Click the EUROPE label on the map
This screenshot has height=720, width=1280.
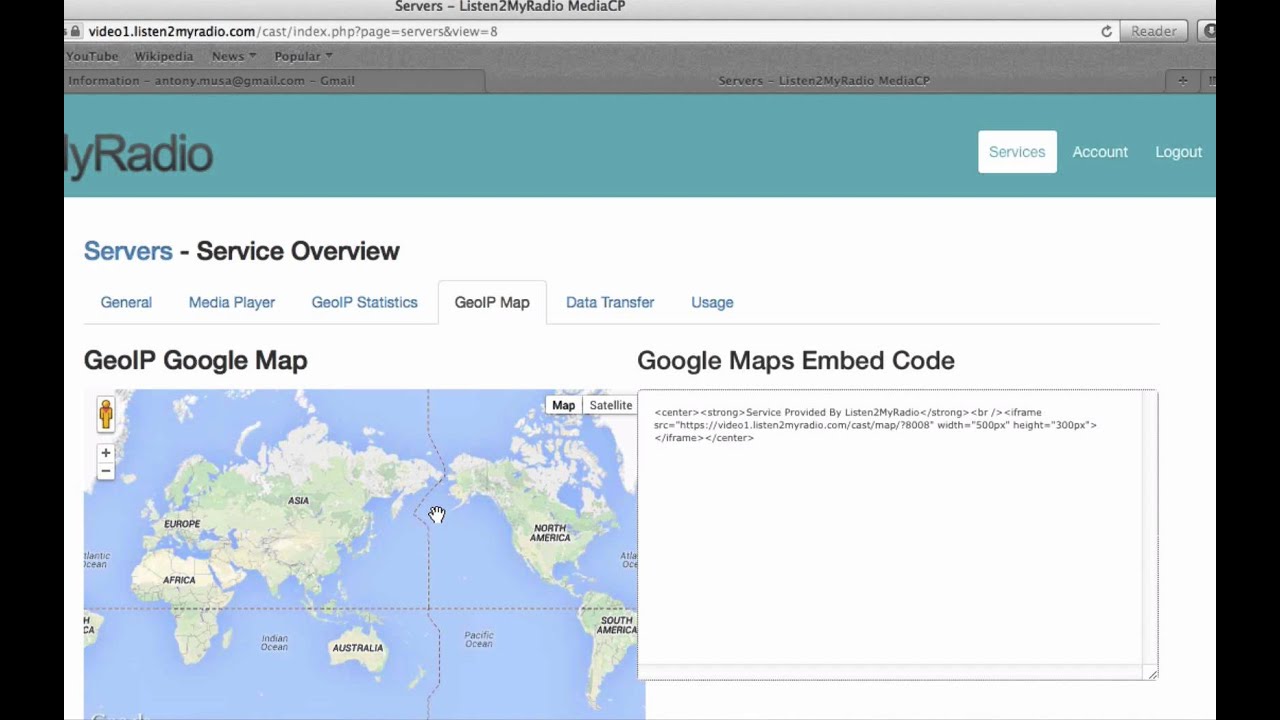click(x=182, y=524)
